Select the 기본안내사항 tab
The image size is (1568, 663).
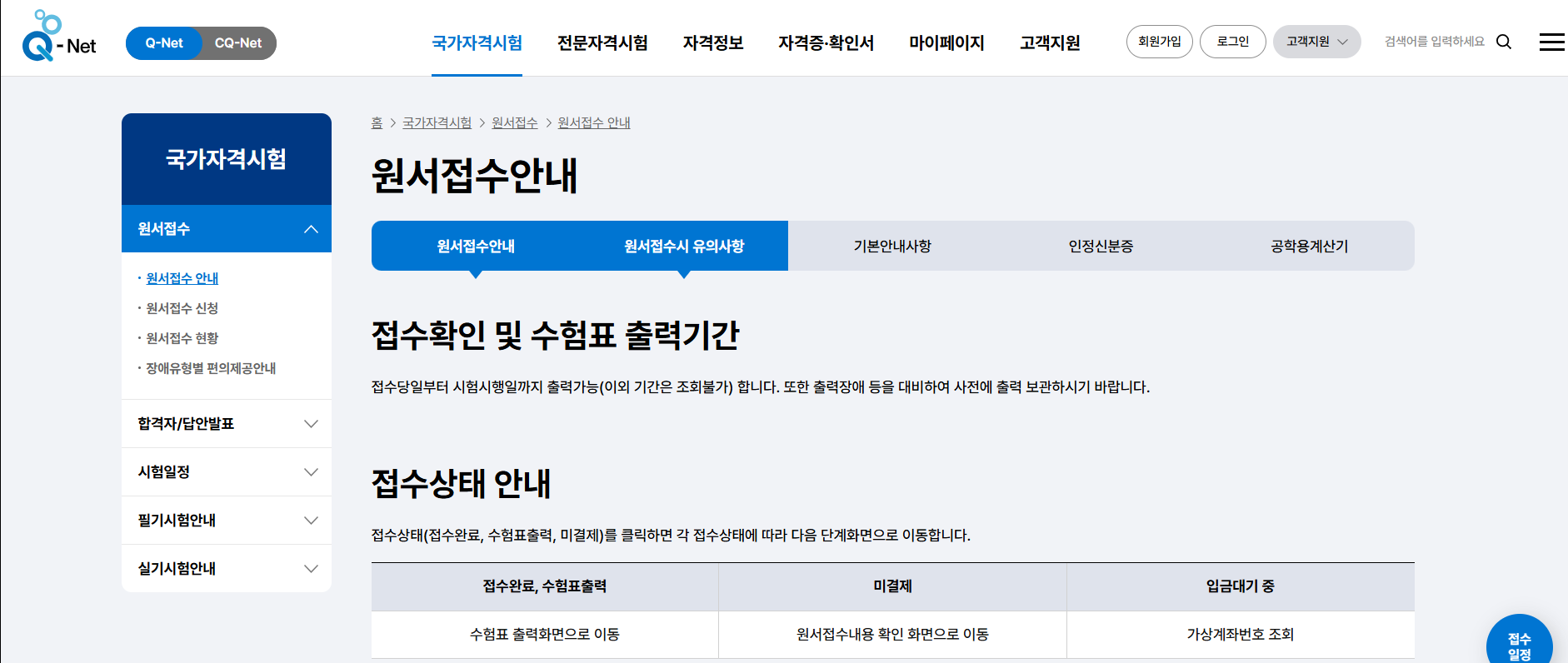[892, 246]
